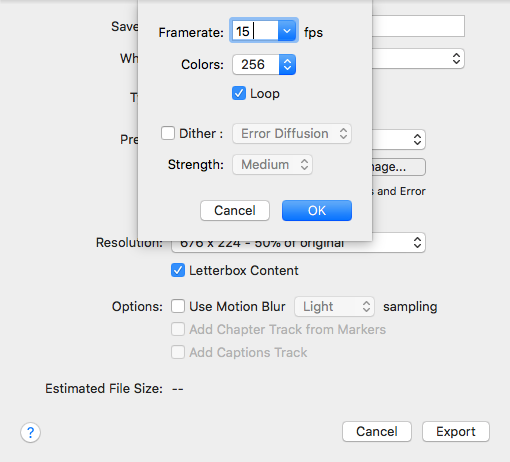Viewport: 510px width, 462px height.
Task: Expand the Framerate combo box arrow
Action: pyautogui.click(x=287, y=31)
